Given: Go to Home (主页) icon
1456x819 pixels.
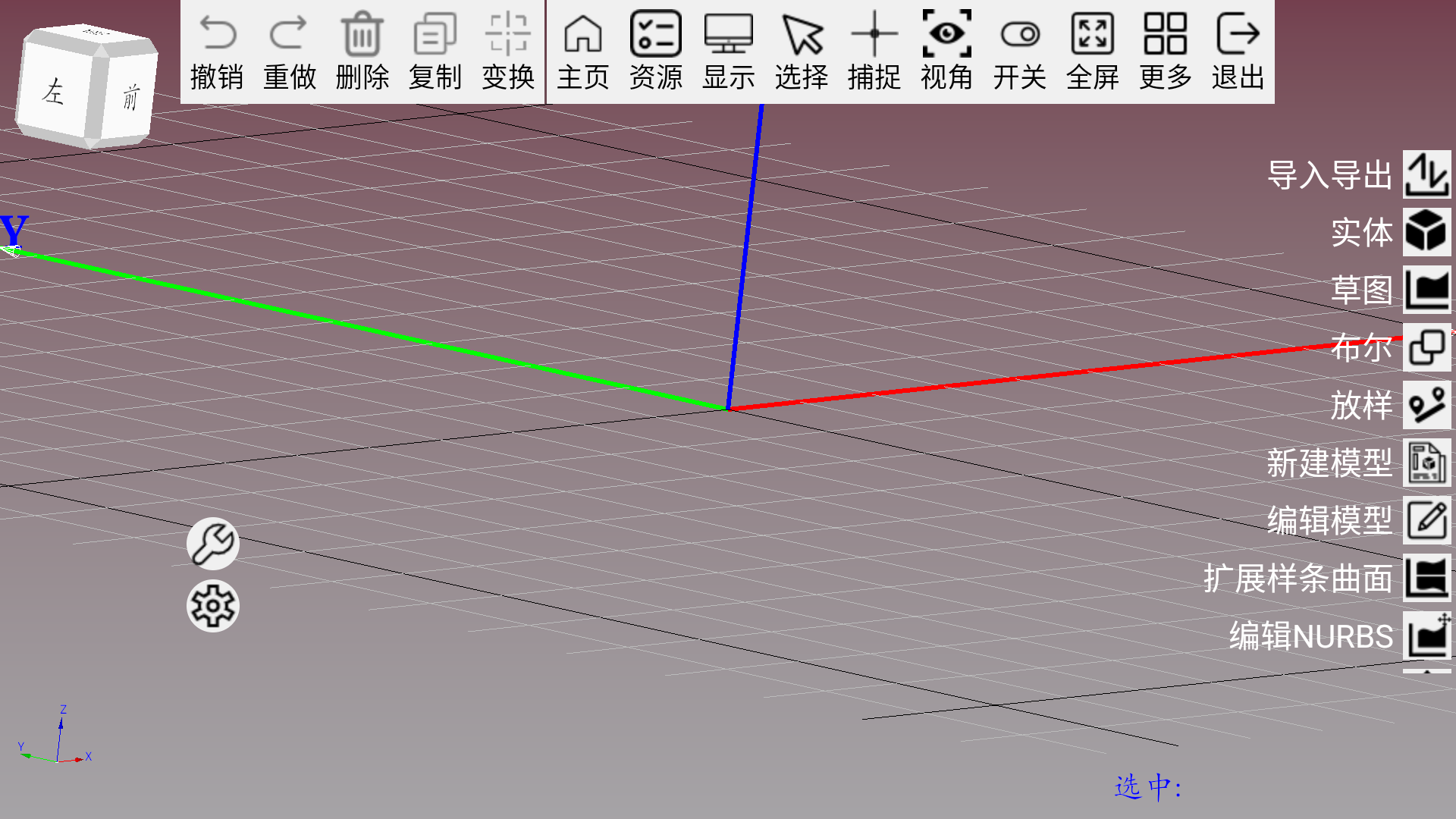Looking at the screenshot, I should (582, 35).
